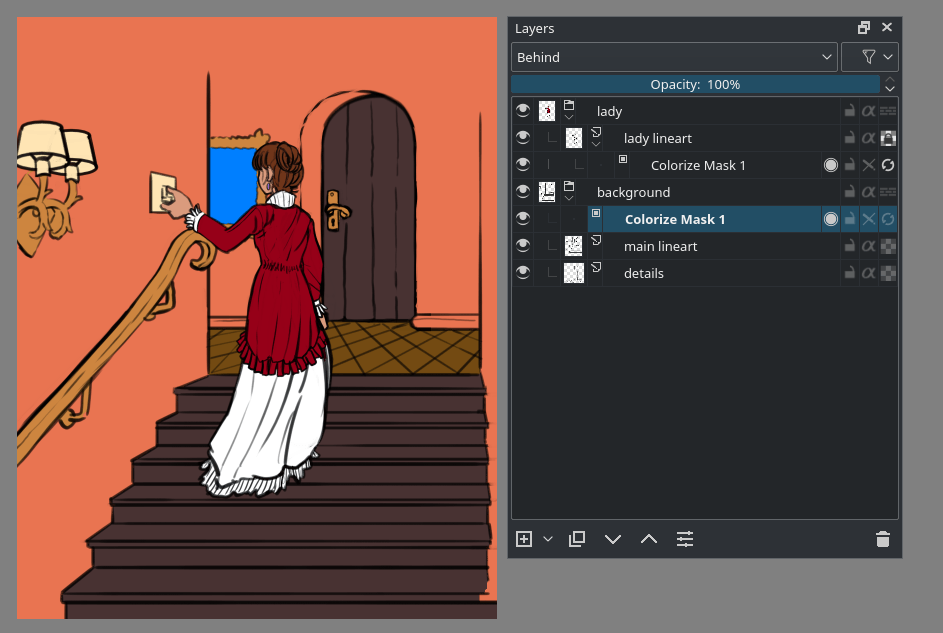The width and height of the screenshot is (943, 633).
Task: Click the background layer thumbnail
Action: coord(546,191)
